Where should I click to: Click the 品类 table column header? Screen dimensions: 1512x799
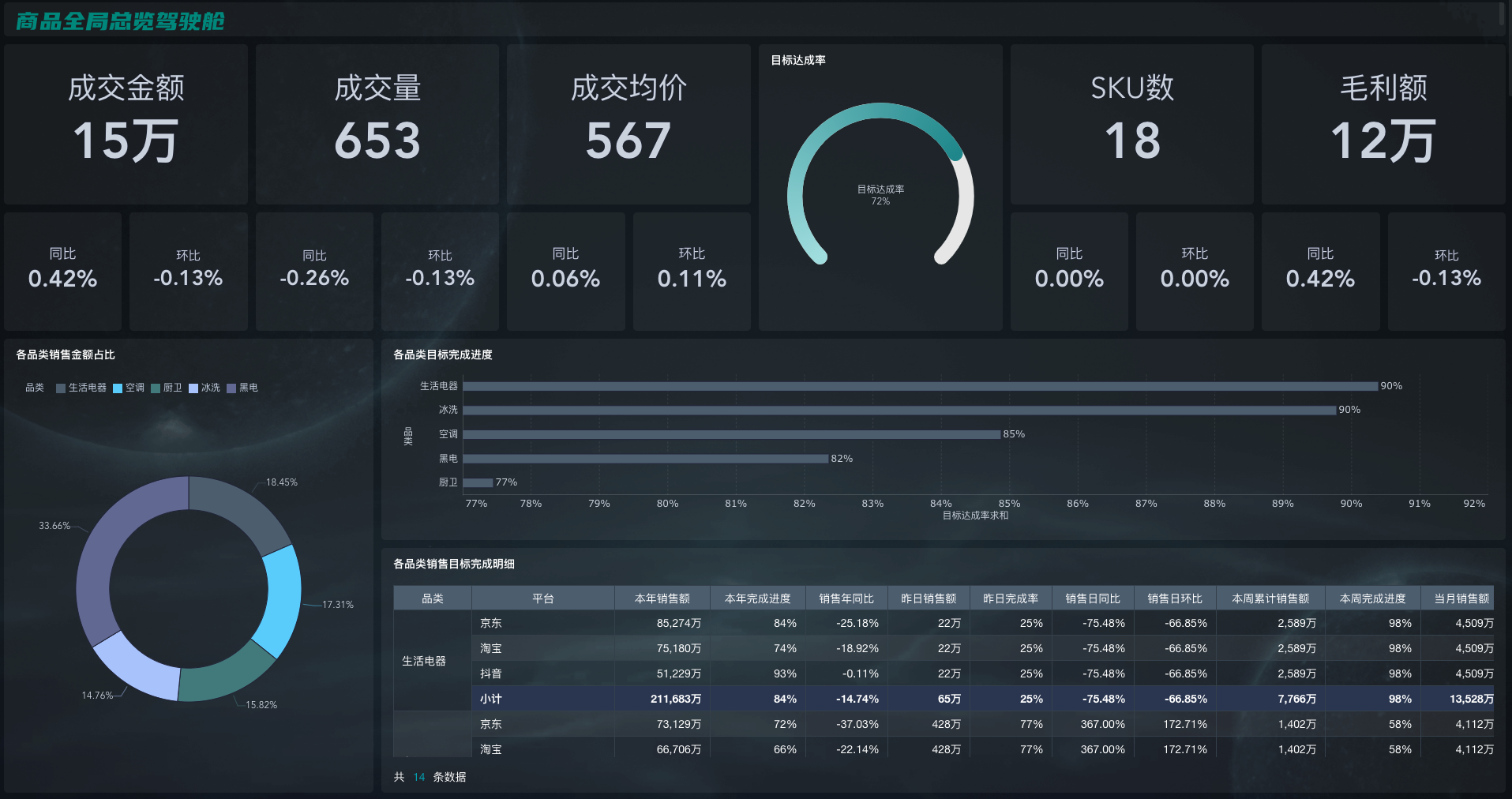432,598
